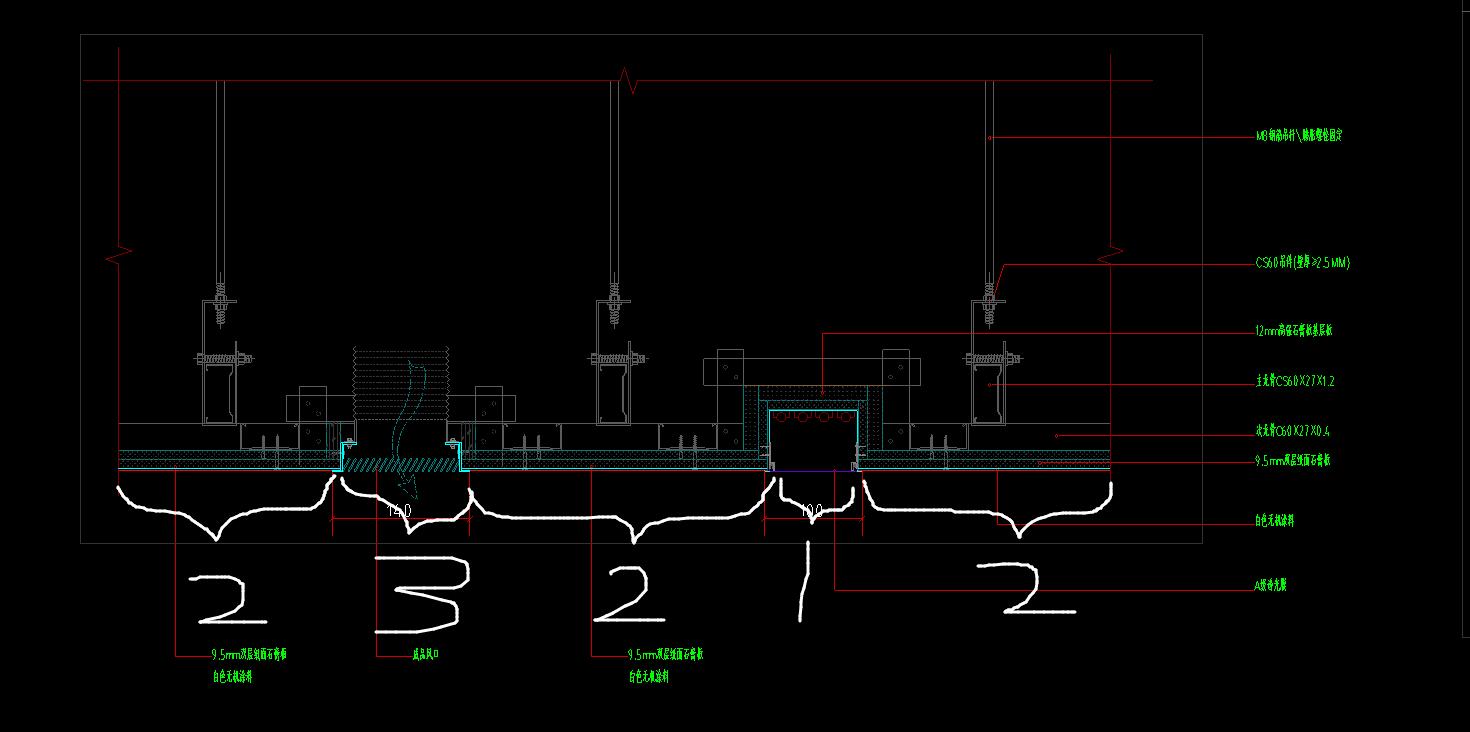Click the "A级透光膜" leader label
This screenshot has height=732, width=1470.
[1270, 586]
